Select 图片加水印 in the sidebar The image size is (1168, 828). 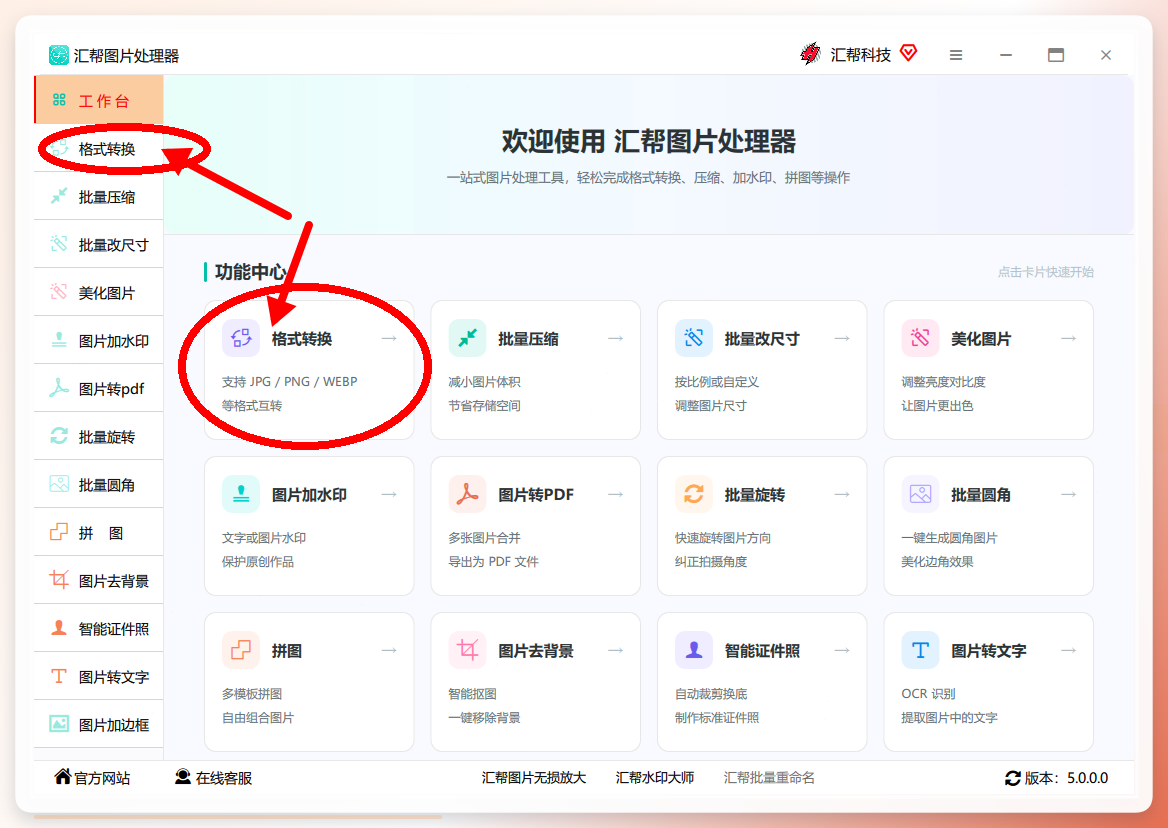(x=98, y=340)
